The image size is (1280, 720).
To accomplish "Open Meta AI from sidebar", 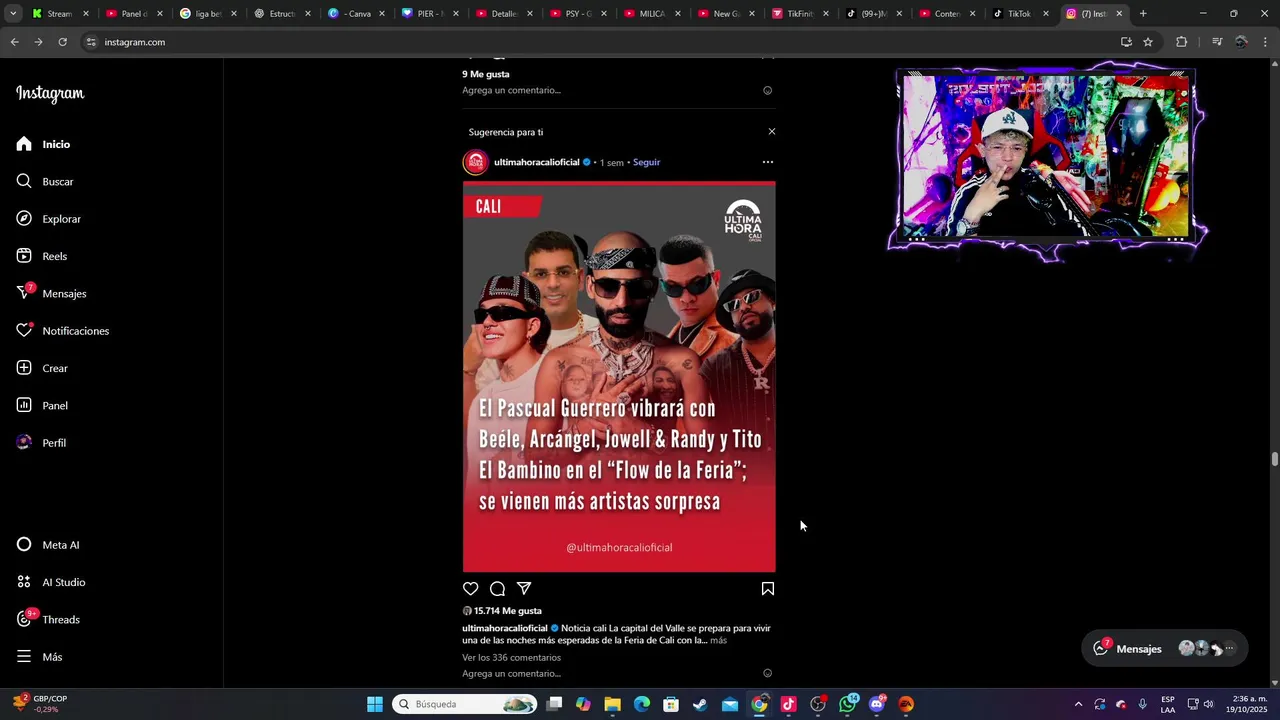I will 48,545.
